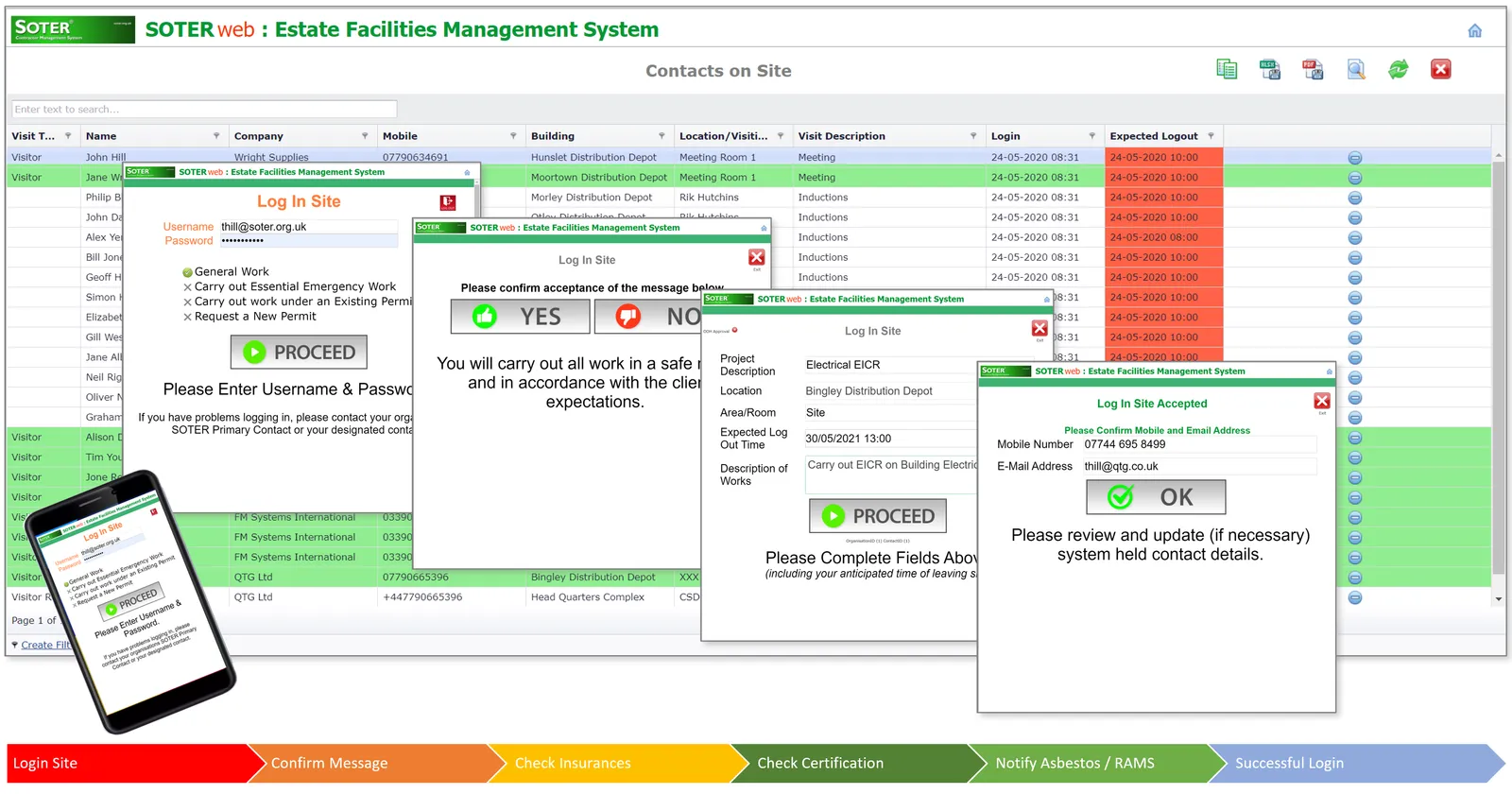Viewport: 1512px width, 794px height.
Task: Select Carry out work under Existing Permit
Action: 297,302
